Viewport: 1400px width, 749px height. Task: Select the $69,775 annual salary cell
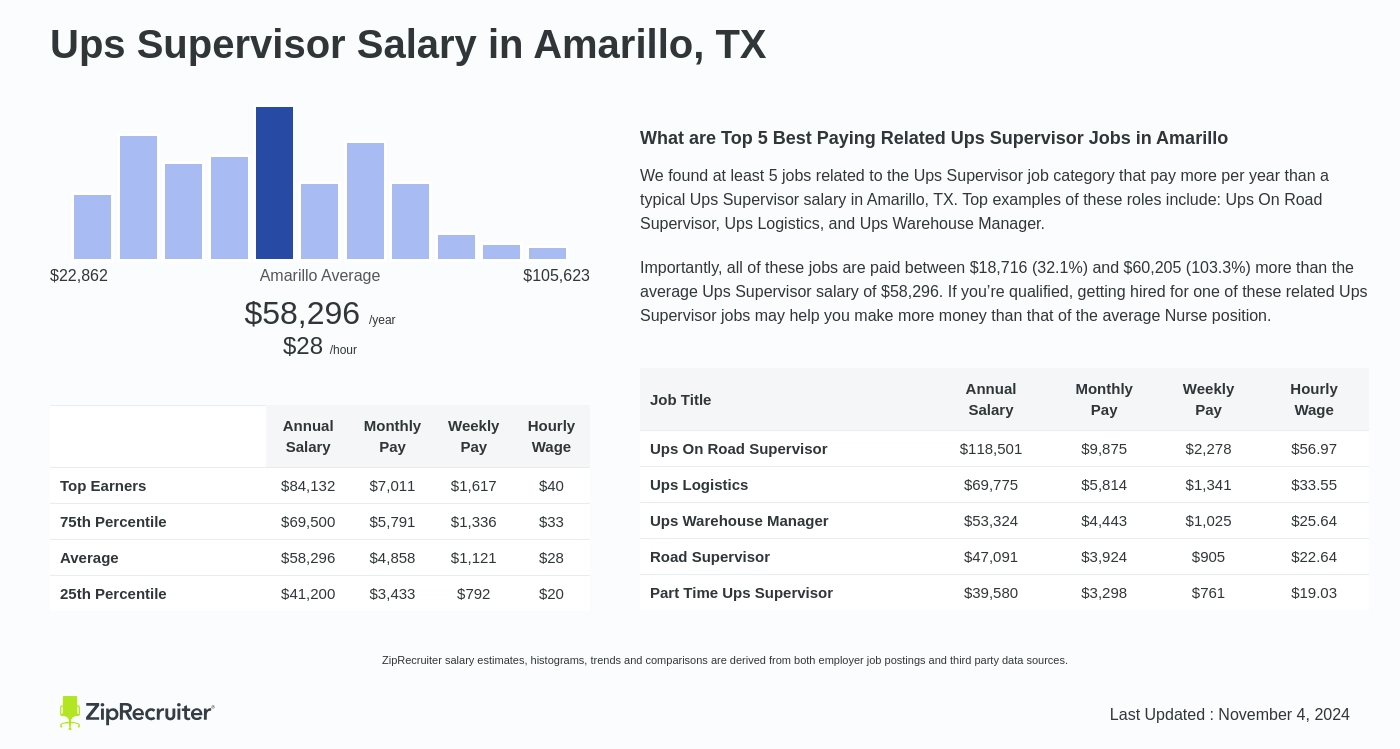pyautogui.click(x=991, y=484)
